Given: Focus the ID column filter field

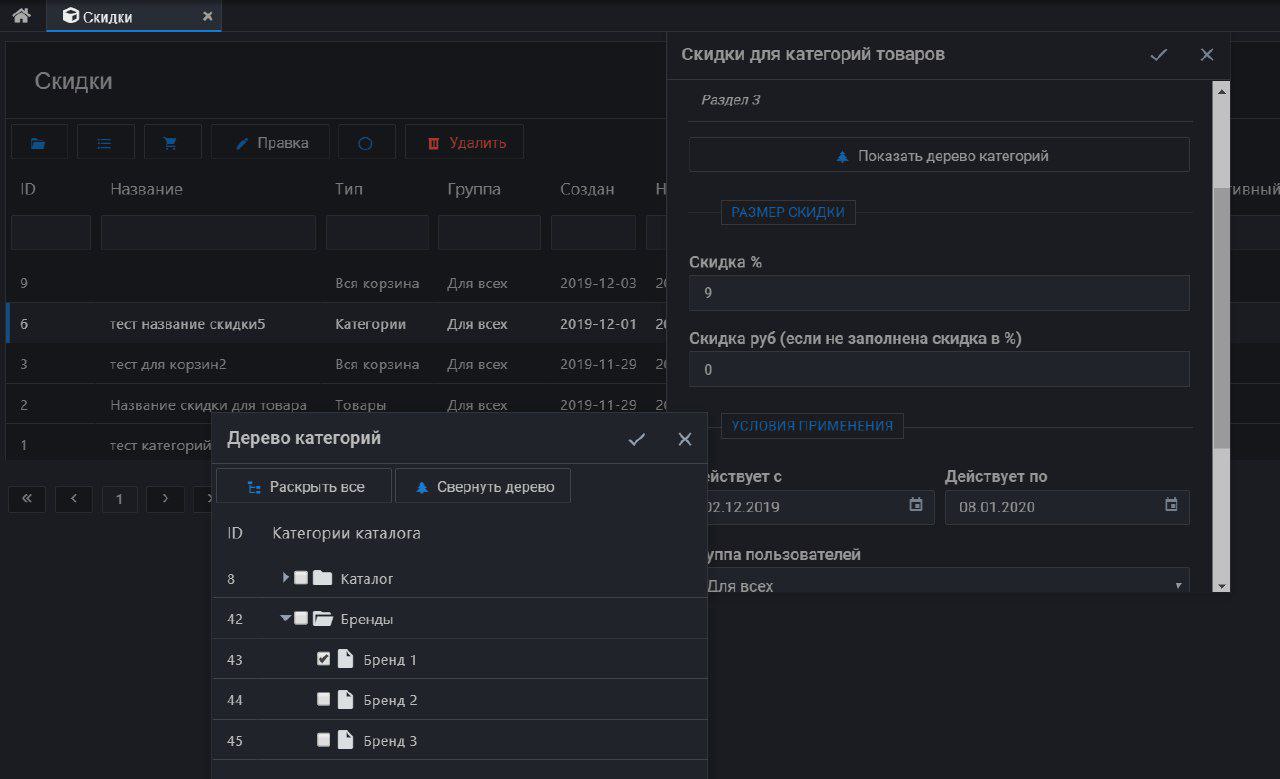Looking at the screenshot, I should (51, 232).
